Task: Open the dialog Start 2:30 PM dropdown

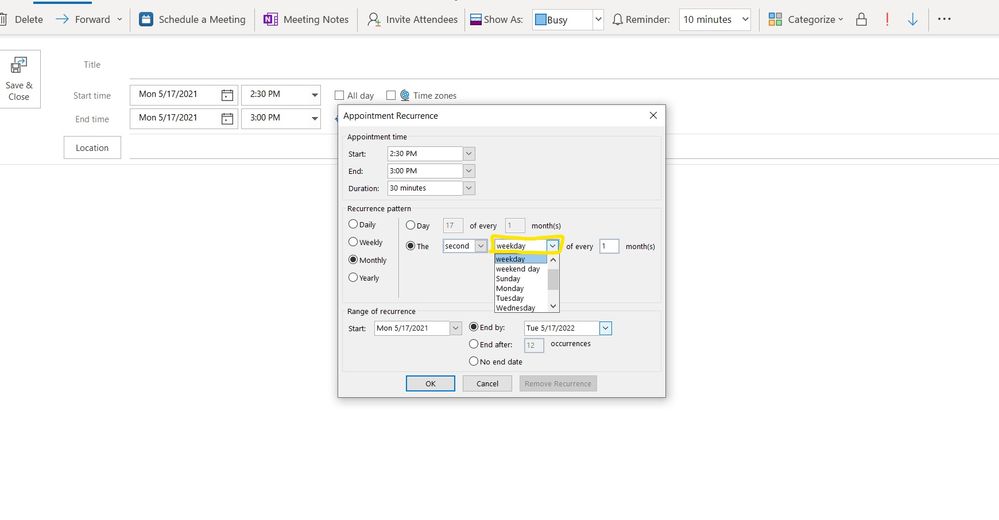Action: pos(468,154)
